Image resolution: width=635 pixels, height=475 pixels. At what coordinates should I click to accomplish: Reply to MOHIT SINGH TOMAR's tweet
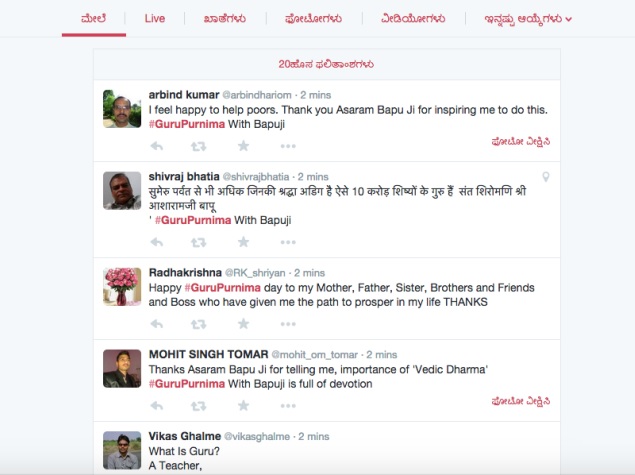click(x=157, y=405)
